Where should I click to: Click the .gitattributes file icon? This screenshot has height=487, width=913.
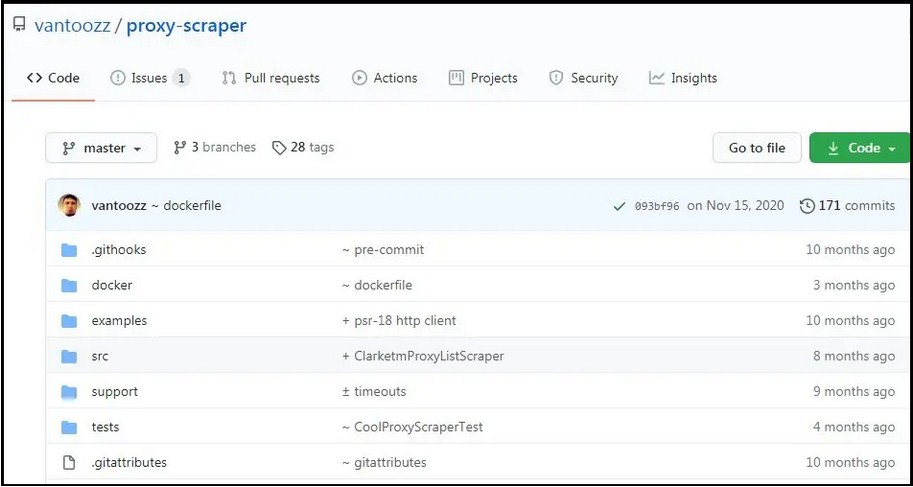[69, 463]
